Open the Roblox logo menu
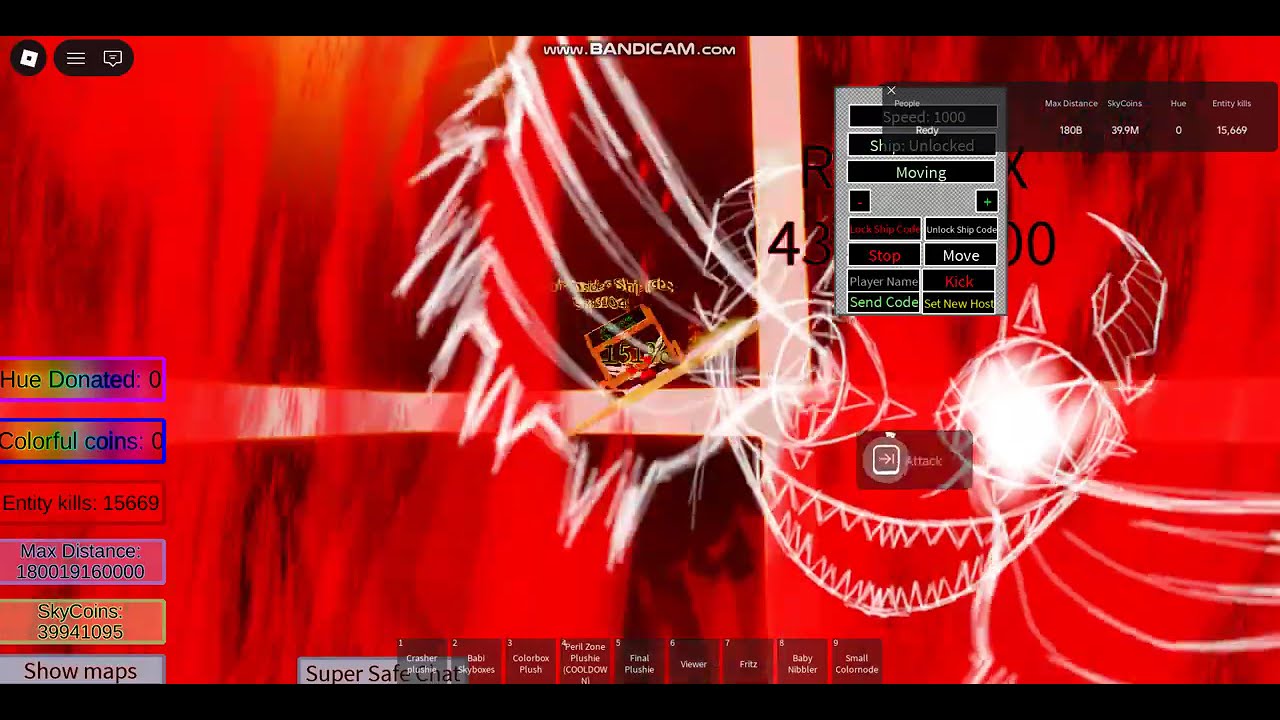The width and height of the screenshot is (1280, 720). click(x=28, y=58)
